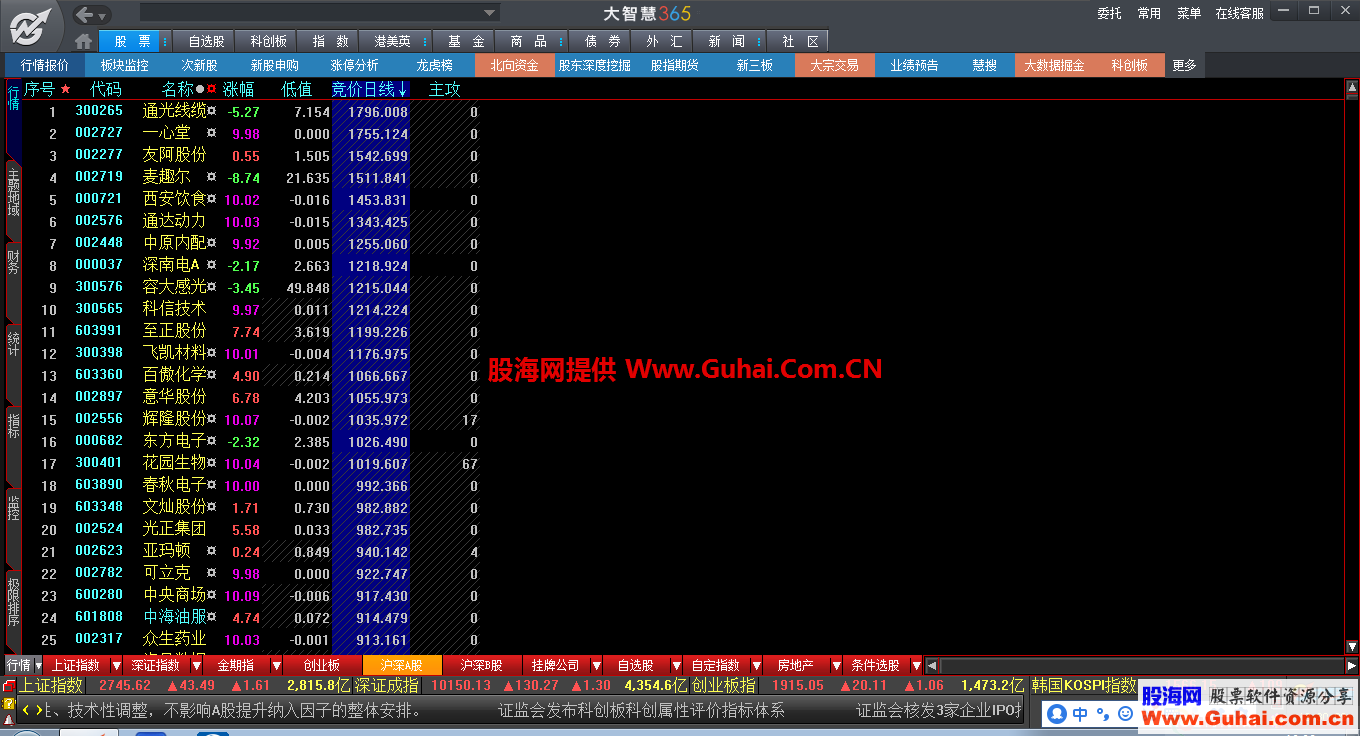Open the 菜单 menu in title bar
Image resolution: width=1360 pixels, height=736 pixels.
coord(1189,14)
